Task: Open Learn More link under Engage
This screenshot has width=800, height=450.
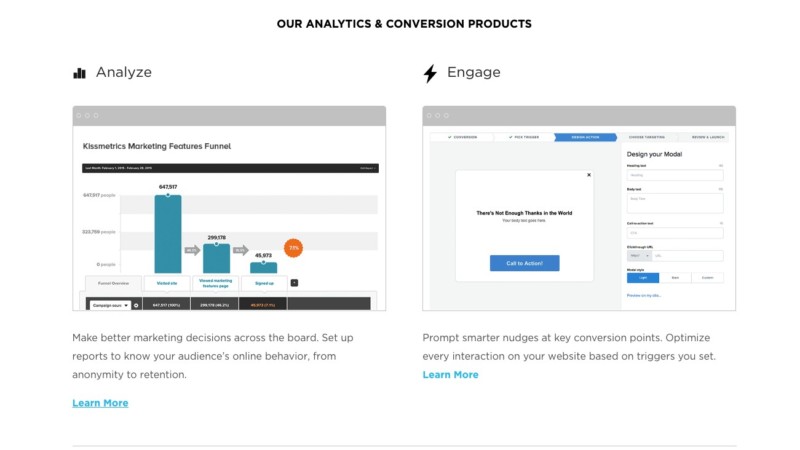Action: [x=450, y=375]
